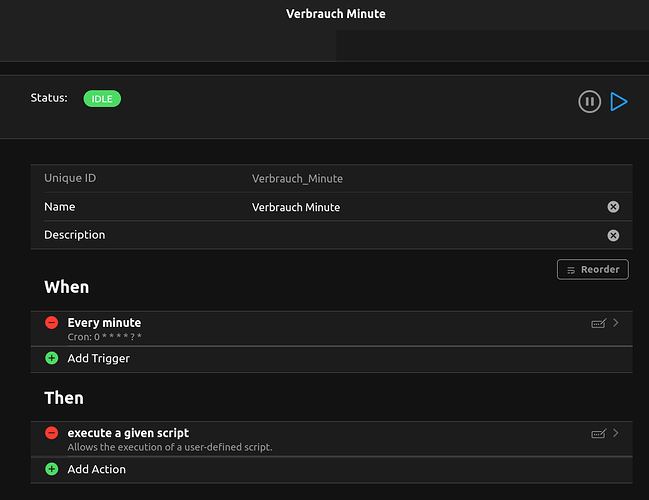The height and width of the screenshot is (500, 649).
Task: Open the Every minute trigger entry
Action: (x=300, y=329)
